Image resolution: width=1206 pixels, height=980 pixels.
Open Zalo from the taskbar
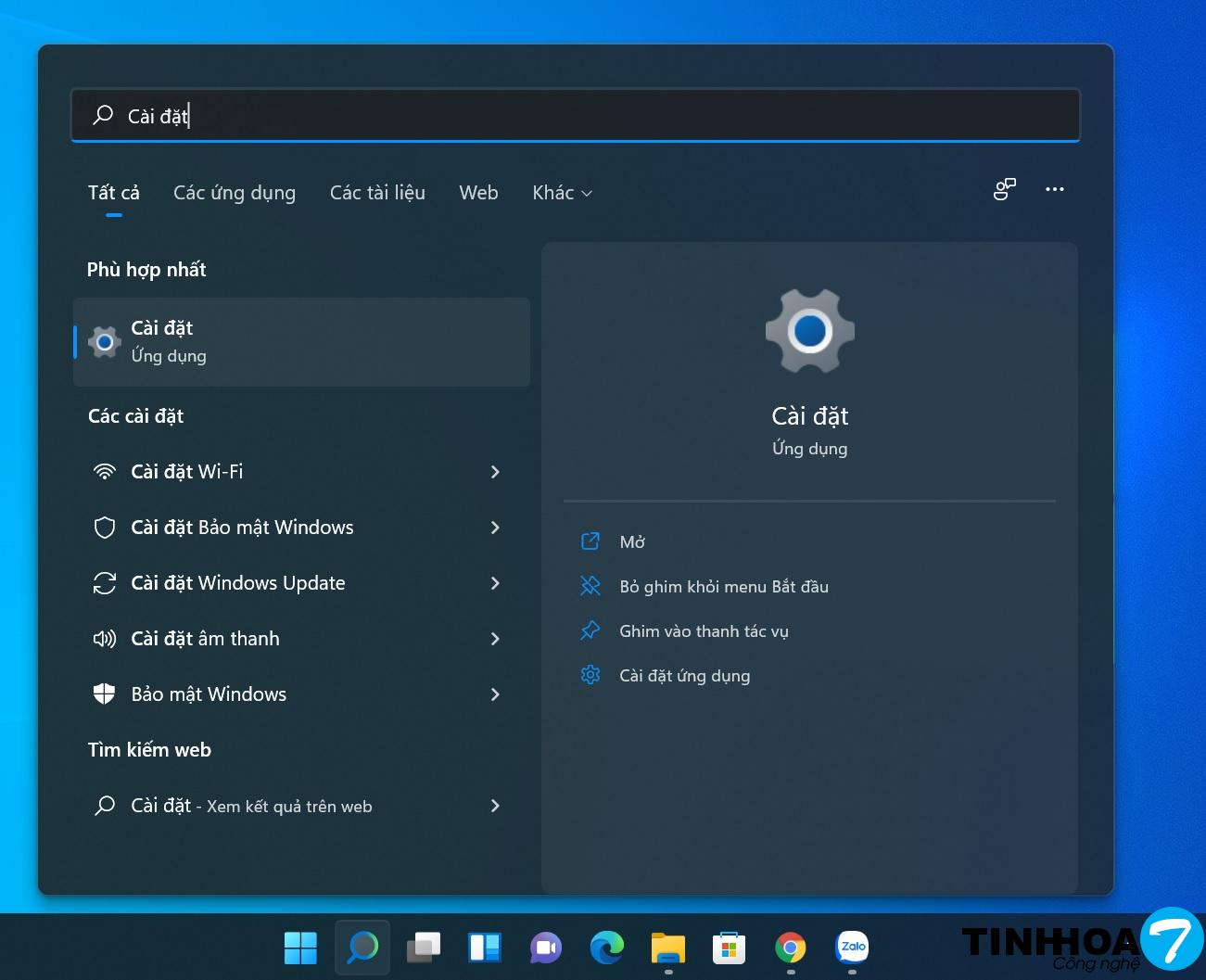852,948
